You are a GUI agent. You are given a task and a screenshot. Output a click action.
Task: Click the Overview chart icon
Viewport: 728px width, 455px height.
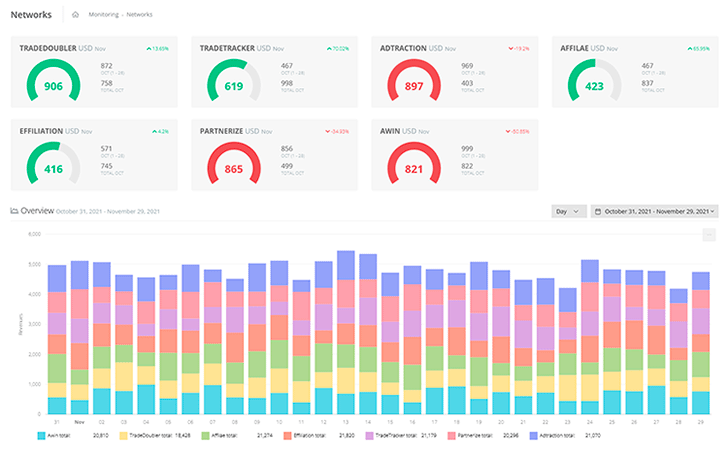[x=14, y=211]
